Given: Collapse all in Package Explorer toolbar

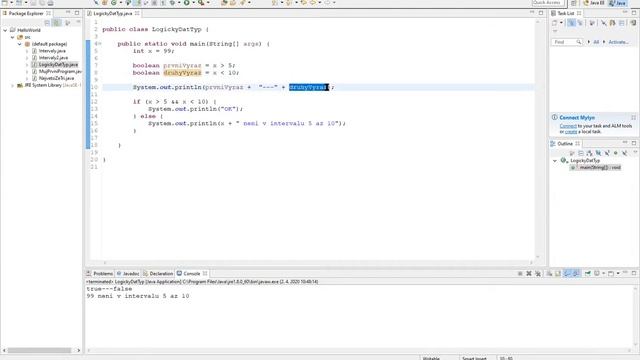Looking at the screenshot, I should (47, 22).
